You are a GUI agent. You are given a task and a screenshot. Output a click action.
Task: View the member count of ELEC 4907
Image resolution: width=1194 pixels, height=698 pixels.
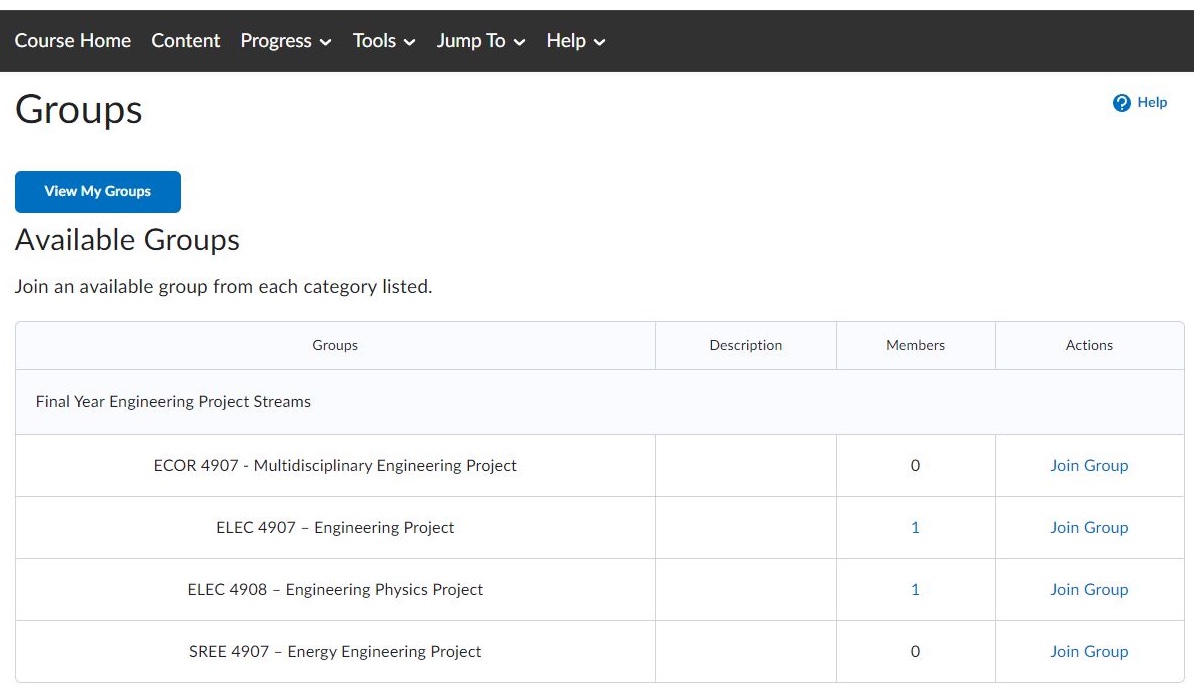point(915,528)
